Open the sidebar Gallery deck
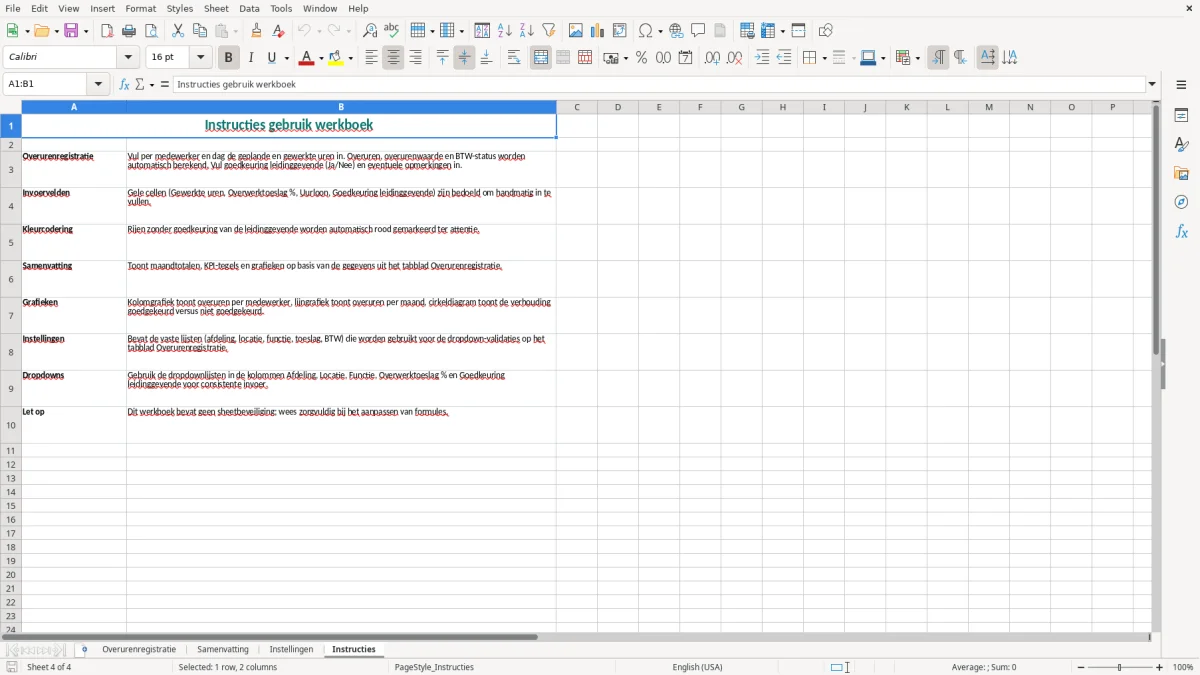Viewport: 1200px width, 675px height. pyautogui.click(x=1181, y=173)
